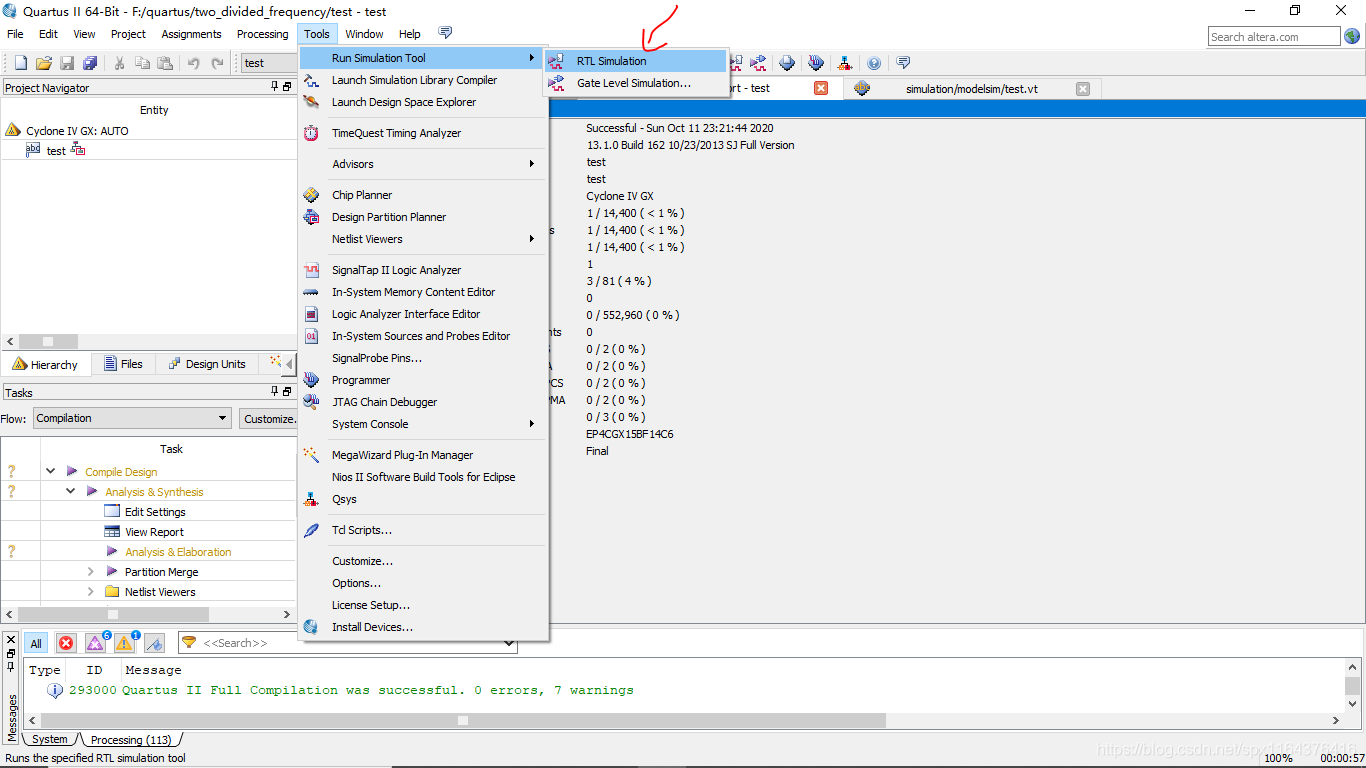Select RTL Simulation from the submenu
The width and height of the screenshot is (1366, 768).
(635, 61)
